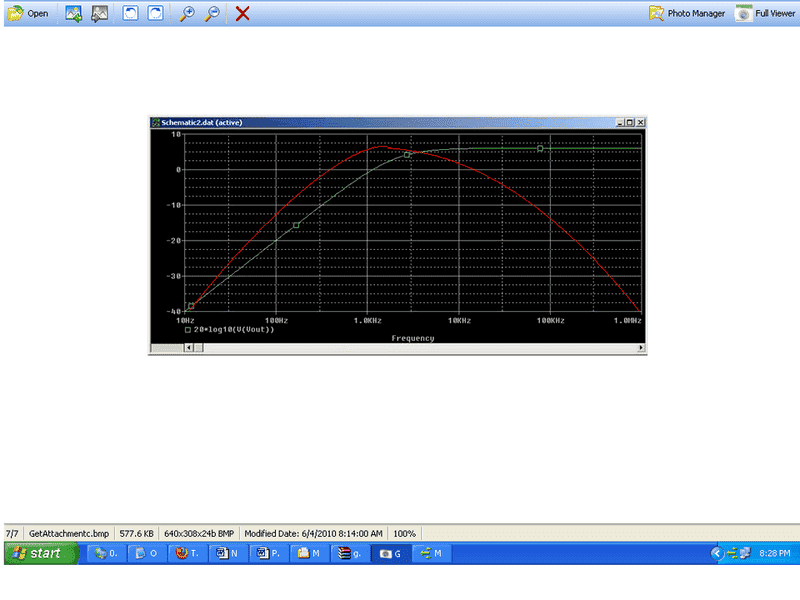Viewport: 800px width, 600px height.
Task: Switch to taskbar item labeled P.
Action: [269, 553]
